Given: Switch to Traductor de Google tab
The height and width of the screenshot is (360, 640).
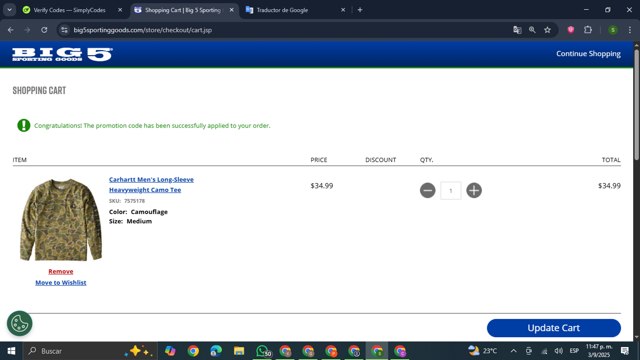Looking at the screenshot, I should [282, 10].
